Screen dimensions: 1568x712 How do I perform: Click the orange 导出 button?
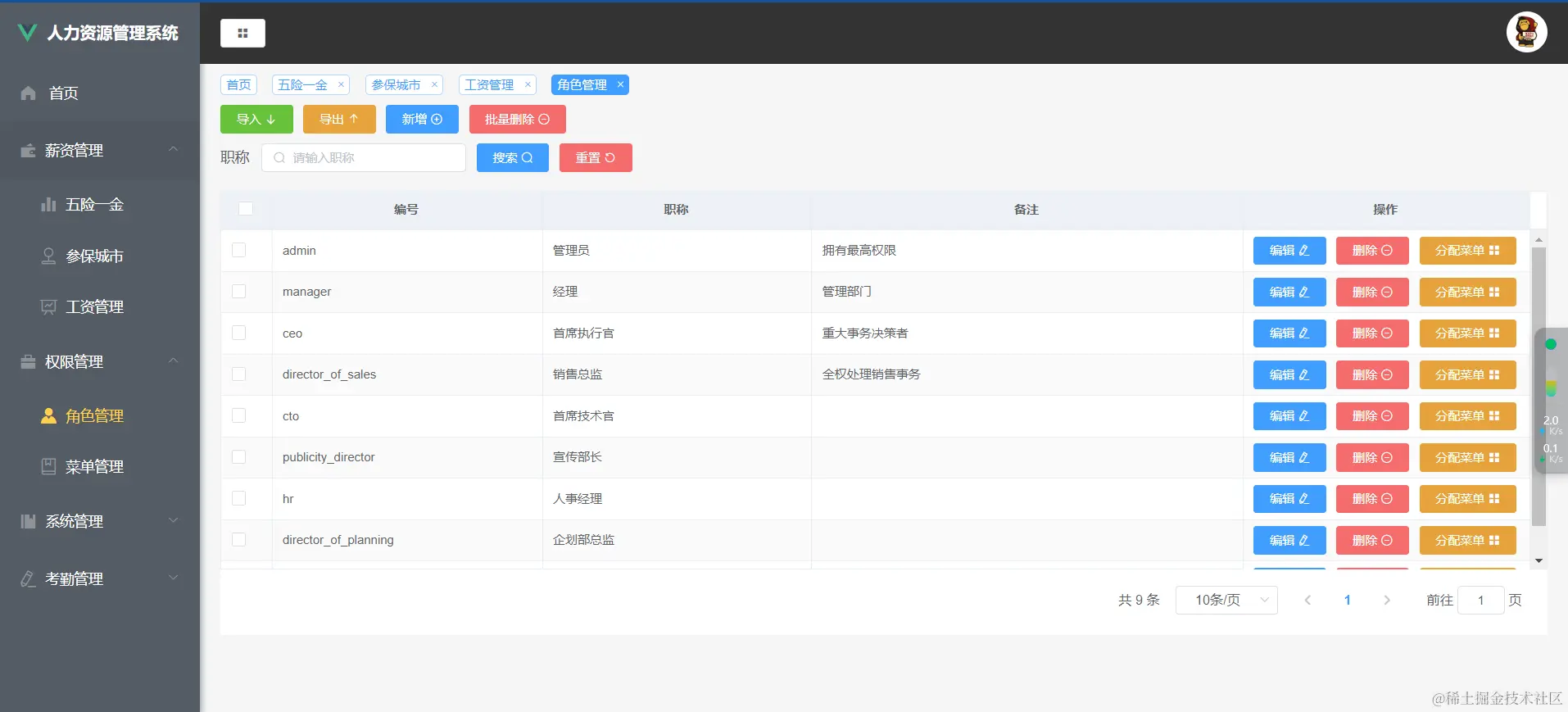[x=339, y=119]
